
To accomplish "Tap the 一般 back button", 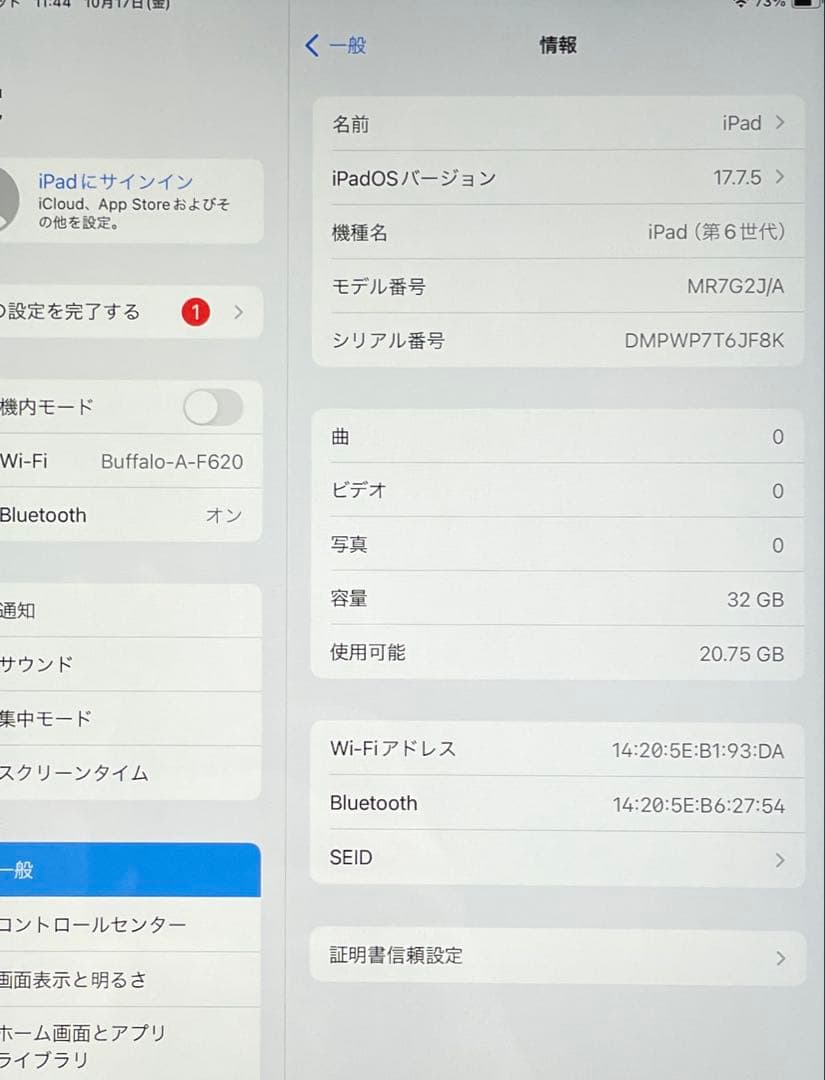I will pyautogui.click(x=335, y=46).
